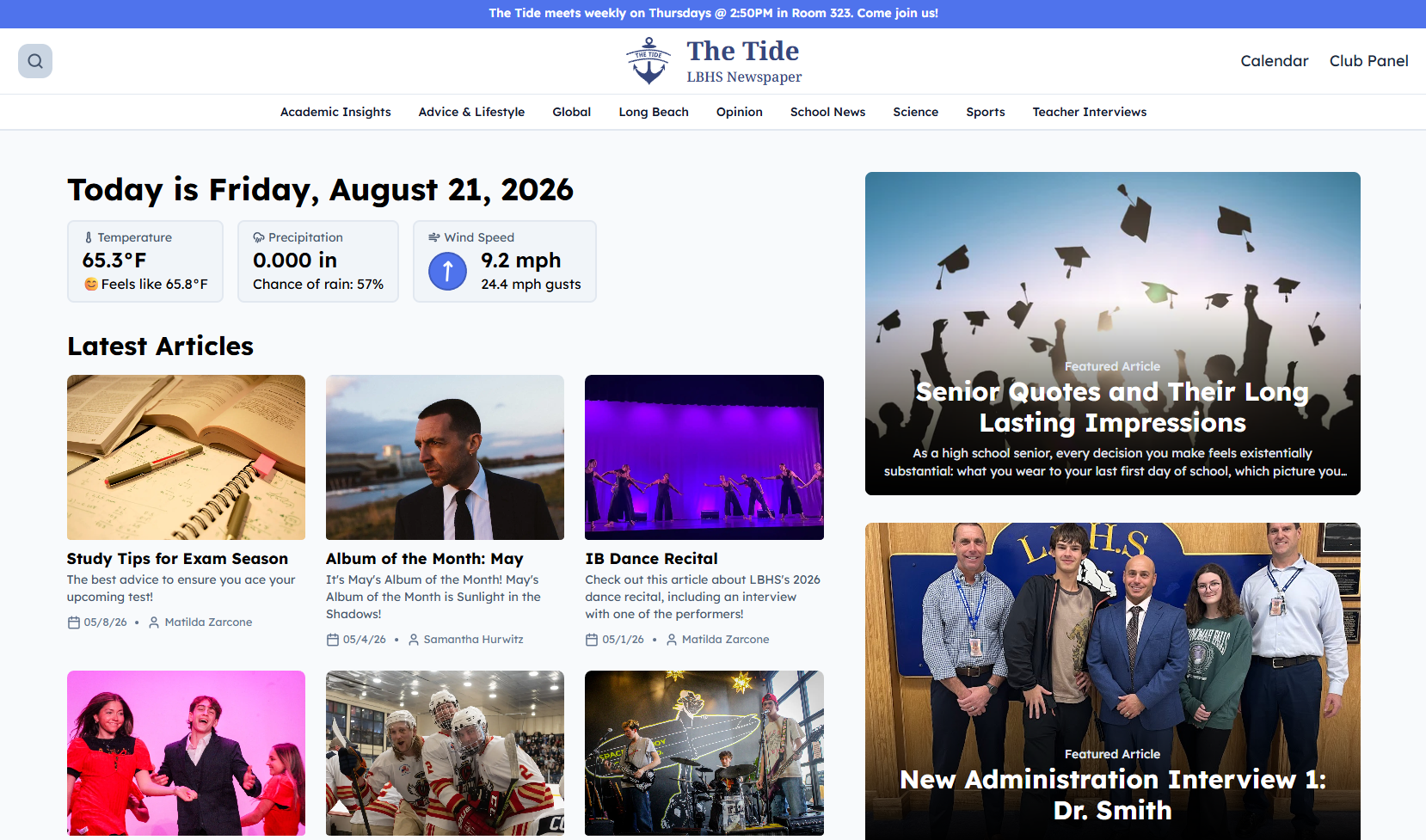
Task: Click the hockey players thumbnail
Action: [446, 753]
